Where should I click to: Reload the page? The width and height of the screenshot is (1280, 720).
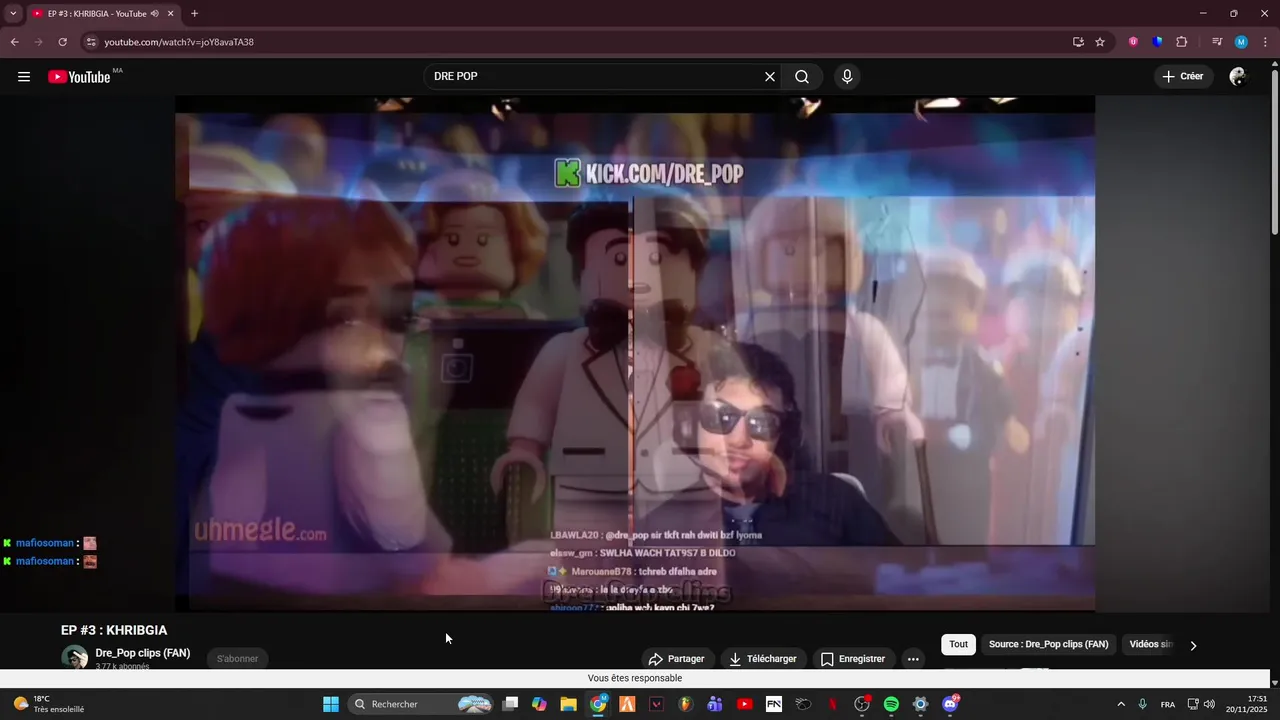[62, 42]
